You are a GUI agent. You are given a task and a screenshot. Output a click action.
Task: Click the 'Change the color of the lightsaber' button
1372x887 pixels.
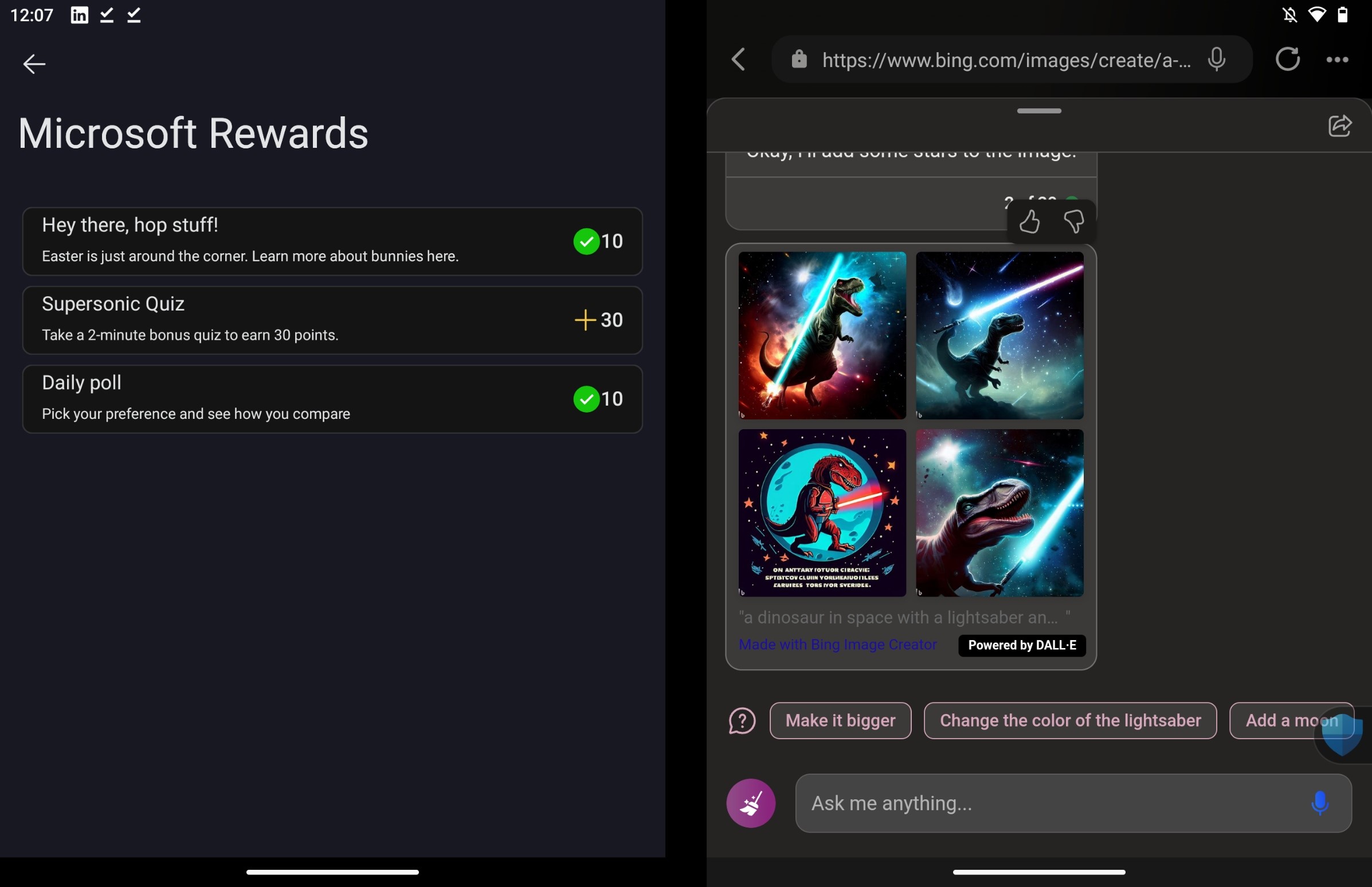click(x=1070, y=720)
